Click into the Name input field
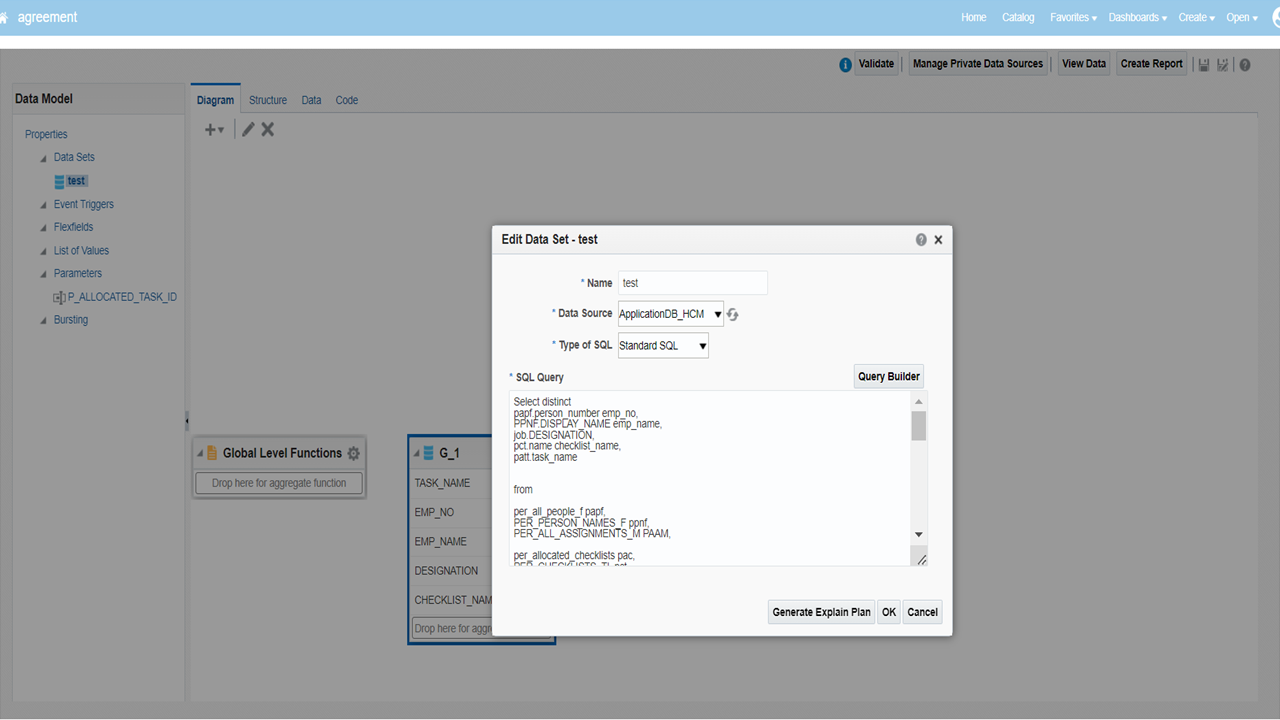Viewport: 1280px width, 720px height. click(x=692, y=283)
